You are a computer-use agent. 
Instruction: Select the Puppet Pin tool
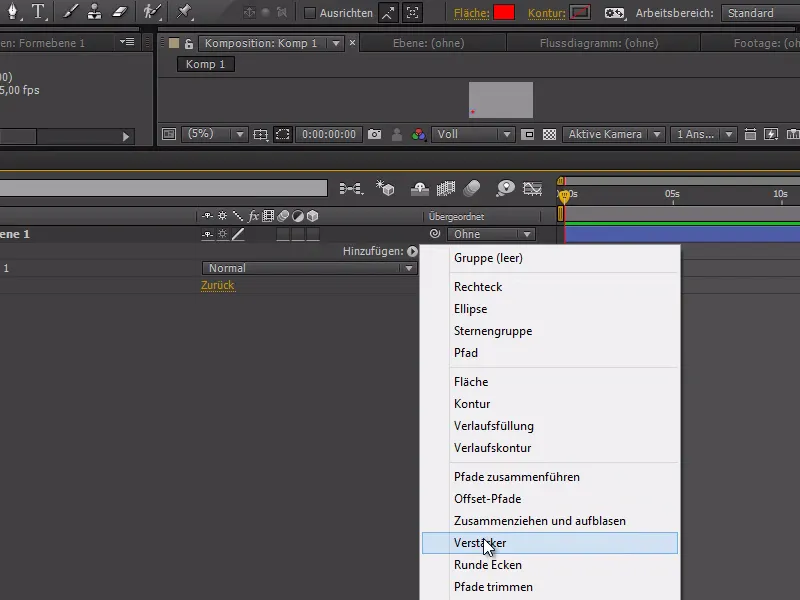pyautogui.click(x=183, y=11)
